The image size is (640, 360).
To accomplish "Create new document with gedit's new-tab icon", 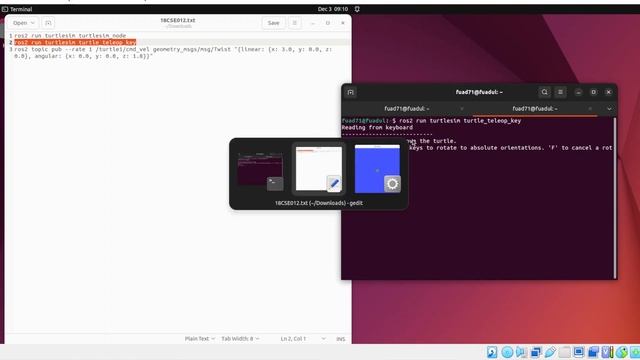I will click(48, 23).
